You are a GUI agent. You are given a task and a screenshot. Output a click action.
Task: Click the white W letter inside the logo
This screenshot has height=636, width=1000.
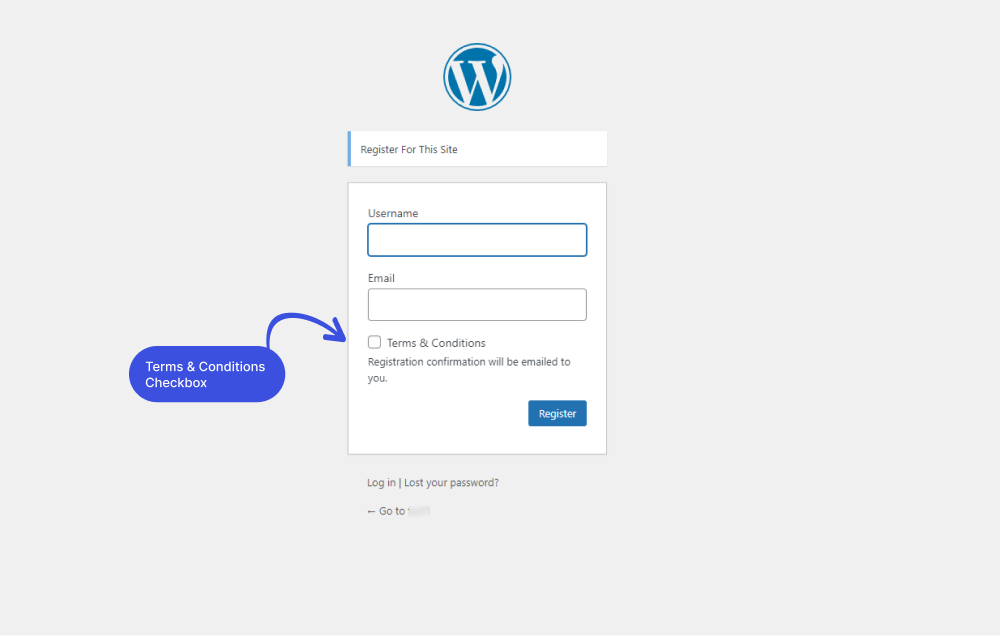(477, 80)
